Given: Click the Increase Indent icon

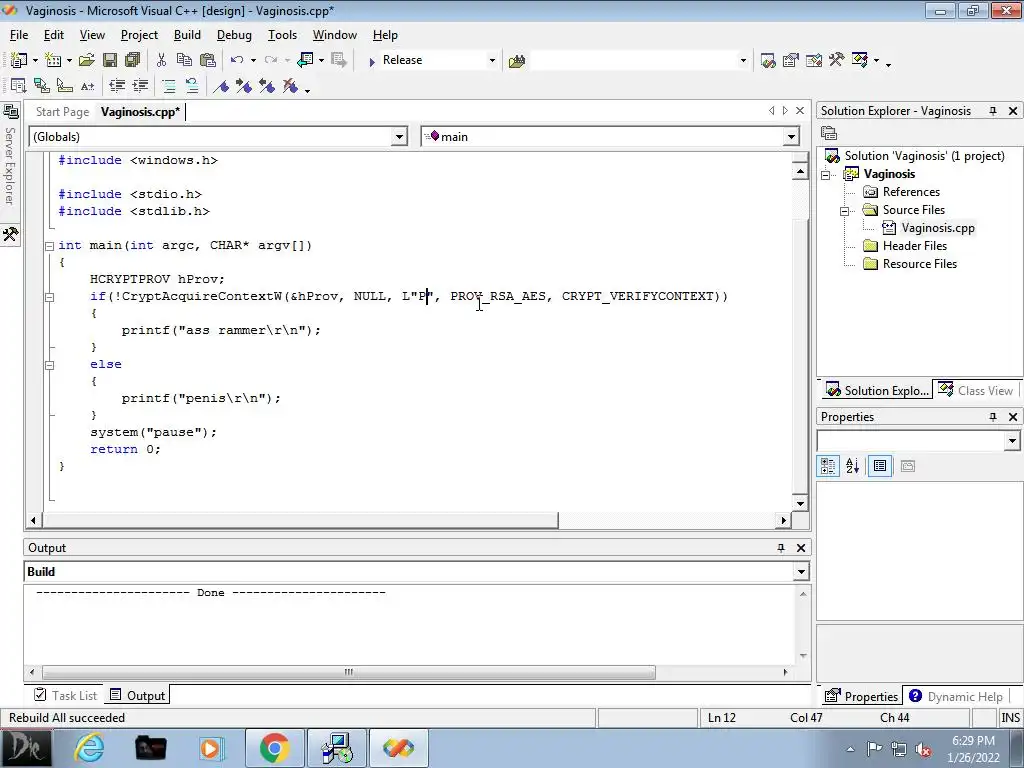Looking at the screenshot, I should (140, 86).
